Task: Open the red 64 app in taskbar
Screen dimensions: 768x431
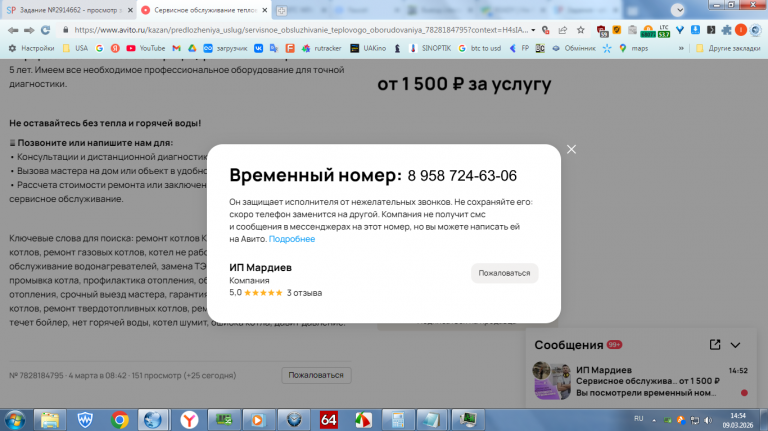Action: [x=328, y=420]
